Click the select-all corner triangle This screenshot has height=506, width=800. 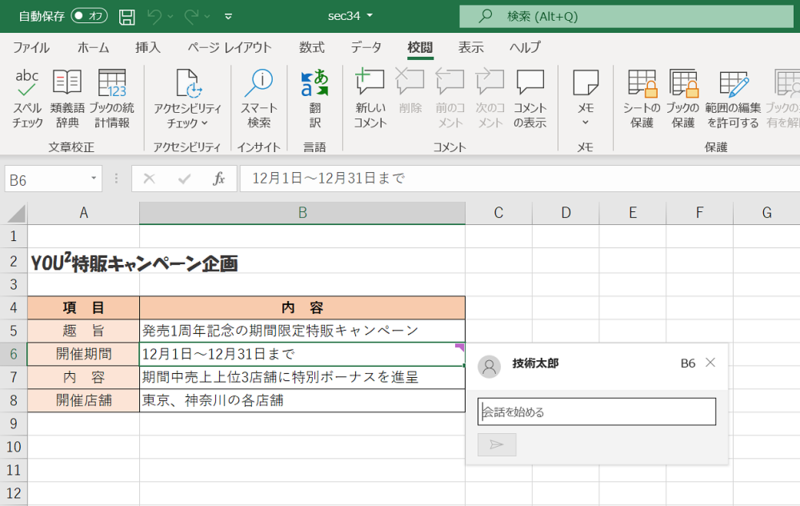15,213
